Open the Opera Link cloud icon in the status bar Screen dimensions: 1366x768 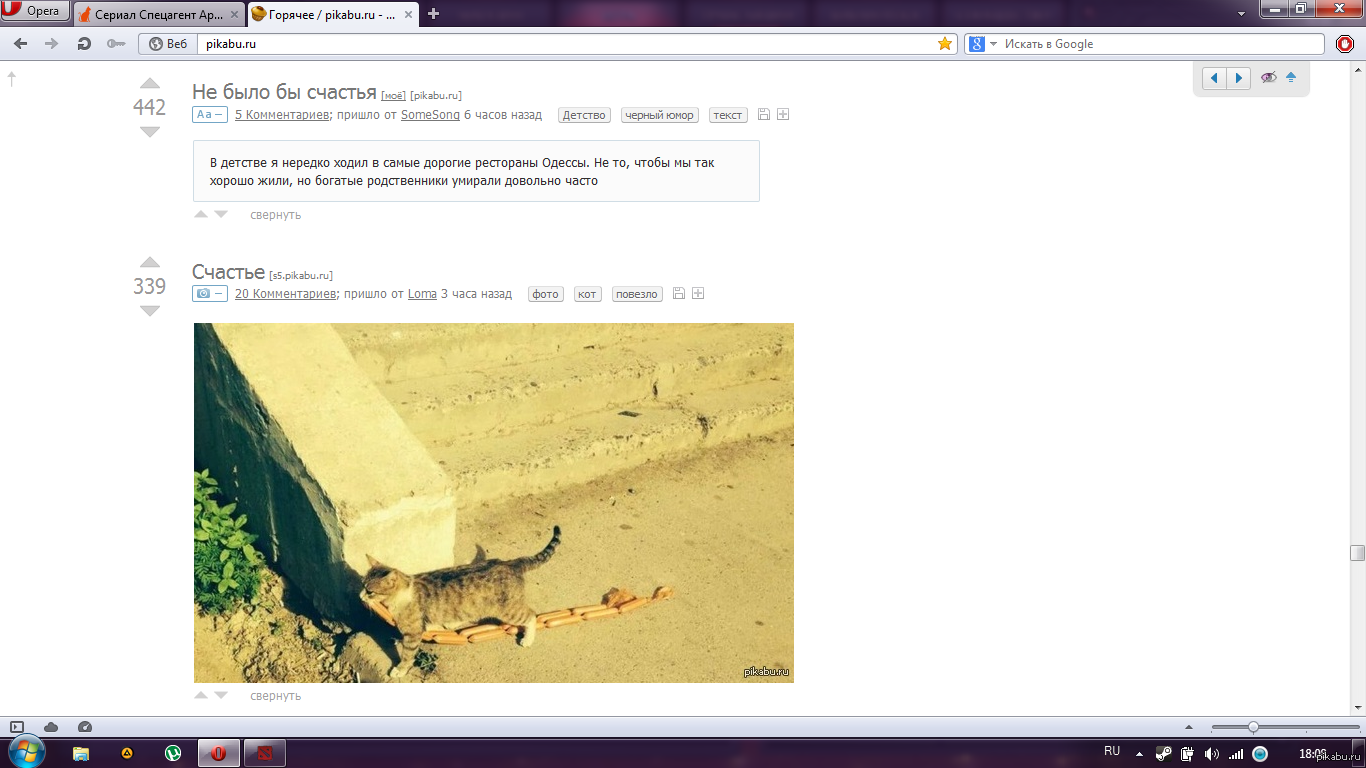[51, 727]
